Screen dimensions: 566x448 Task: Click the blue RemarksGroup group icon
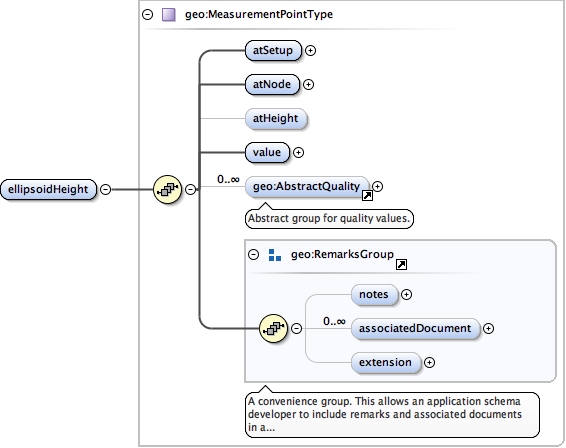(x=275, y=255)
